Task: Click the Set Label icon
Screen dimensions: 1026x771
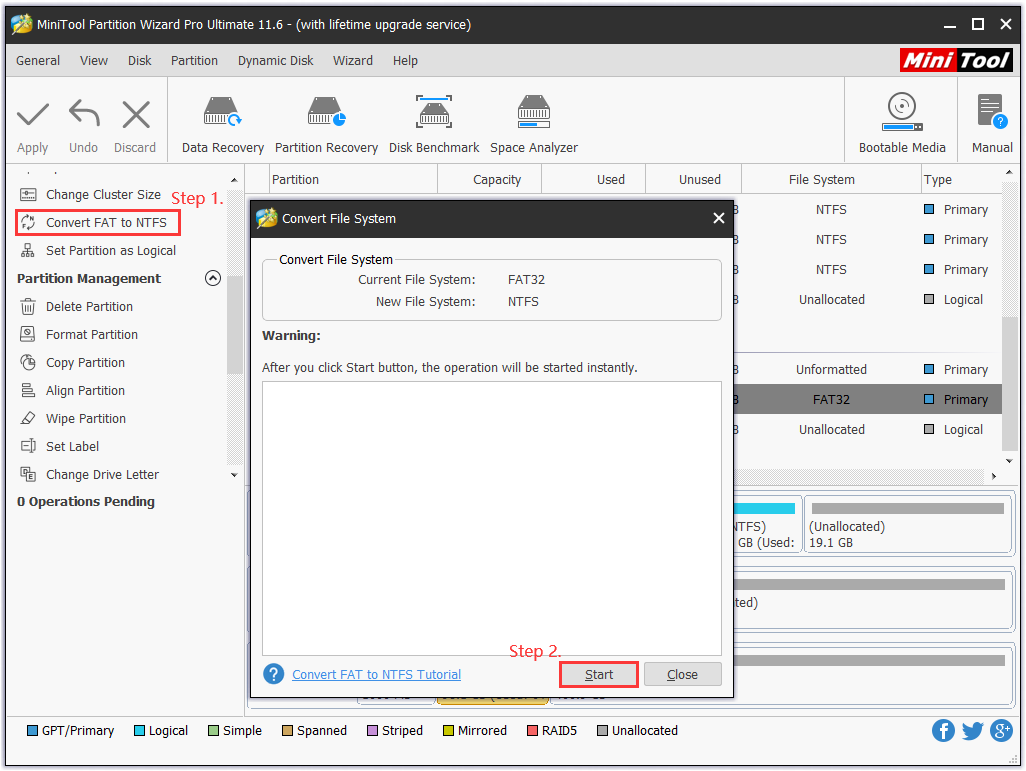Action: tap(28, 446)
